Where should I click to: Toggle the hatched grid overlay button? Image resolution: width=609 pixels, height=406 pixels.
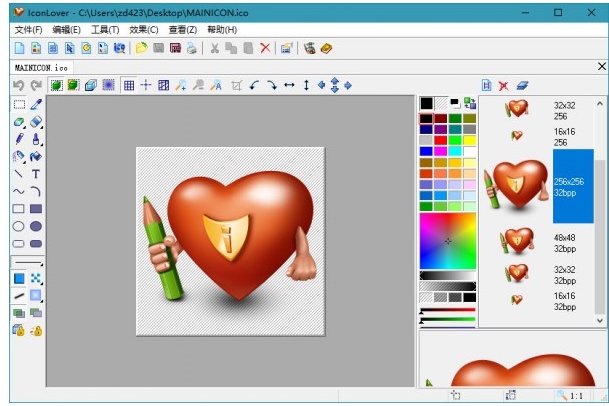point(164,85)
